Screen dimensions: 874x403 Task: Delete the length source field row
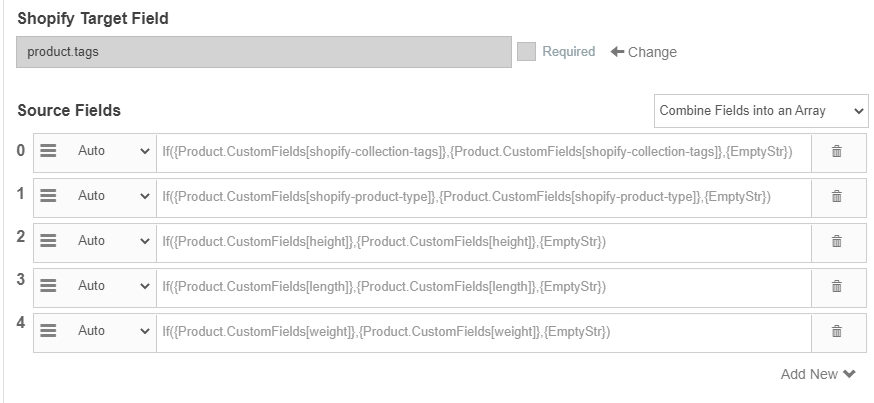click(x=837, y=286)
